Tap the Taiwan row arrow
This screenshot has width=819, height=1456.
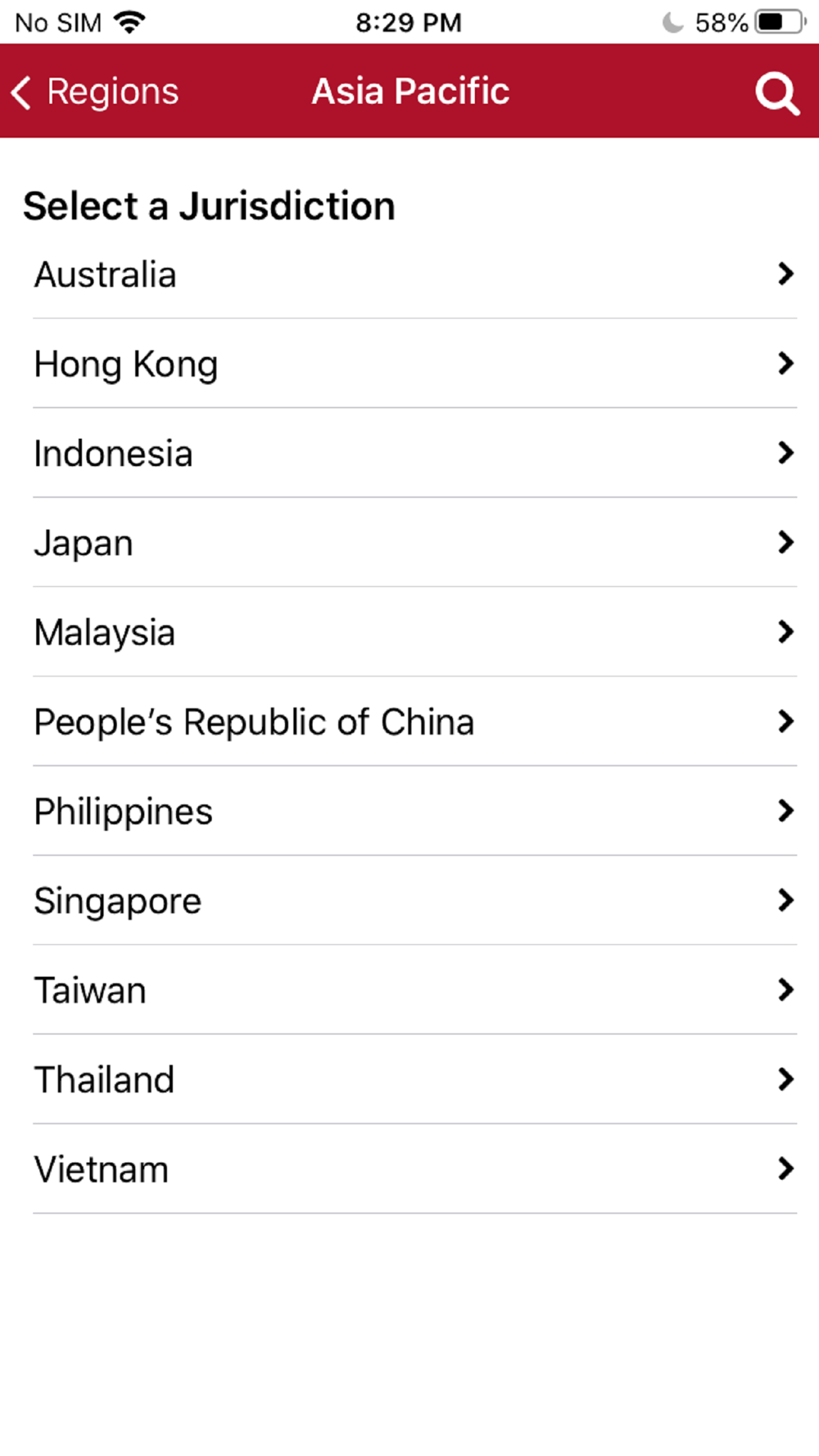(x=785, y=989)
